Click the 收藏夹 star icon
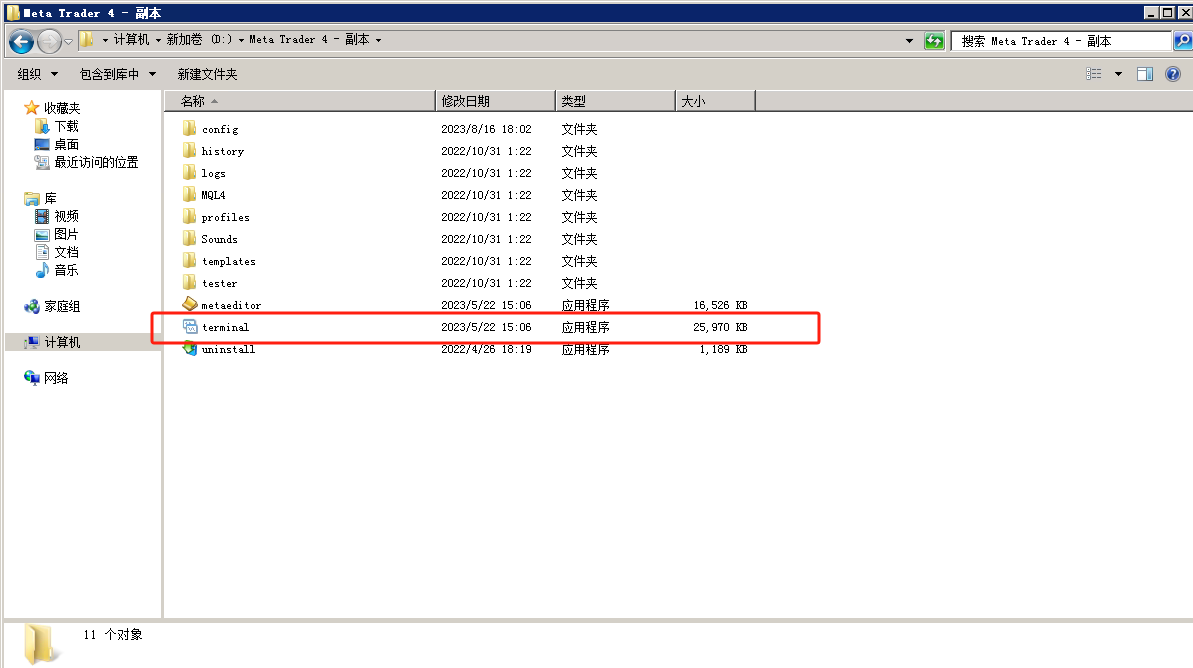Image resolution: width=1193 pixels, height=668 pixels. pyautogui.click(x=31, y=108)
